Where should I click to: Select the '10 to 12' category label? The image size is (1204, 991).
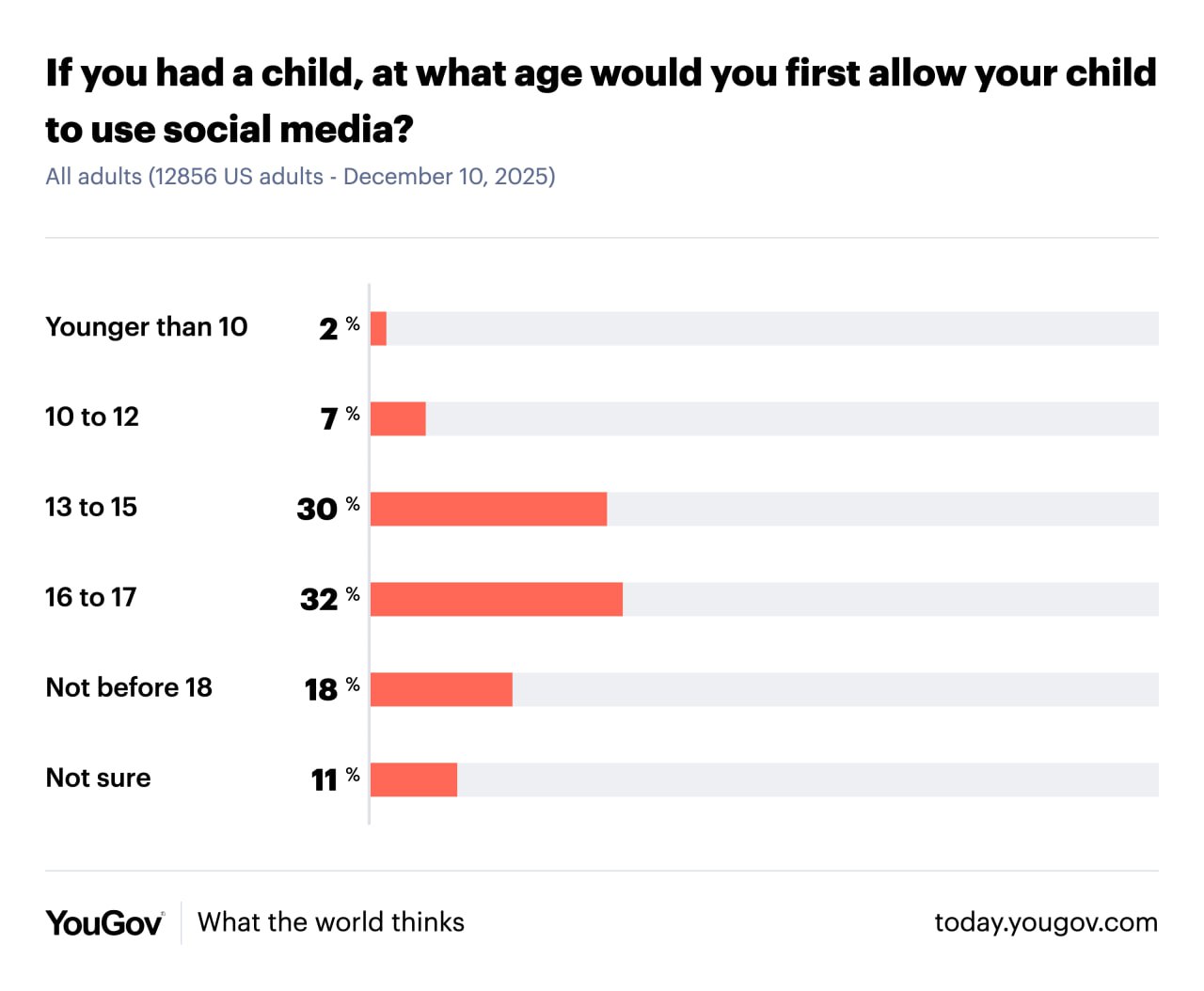92,417
